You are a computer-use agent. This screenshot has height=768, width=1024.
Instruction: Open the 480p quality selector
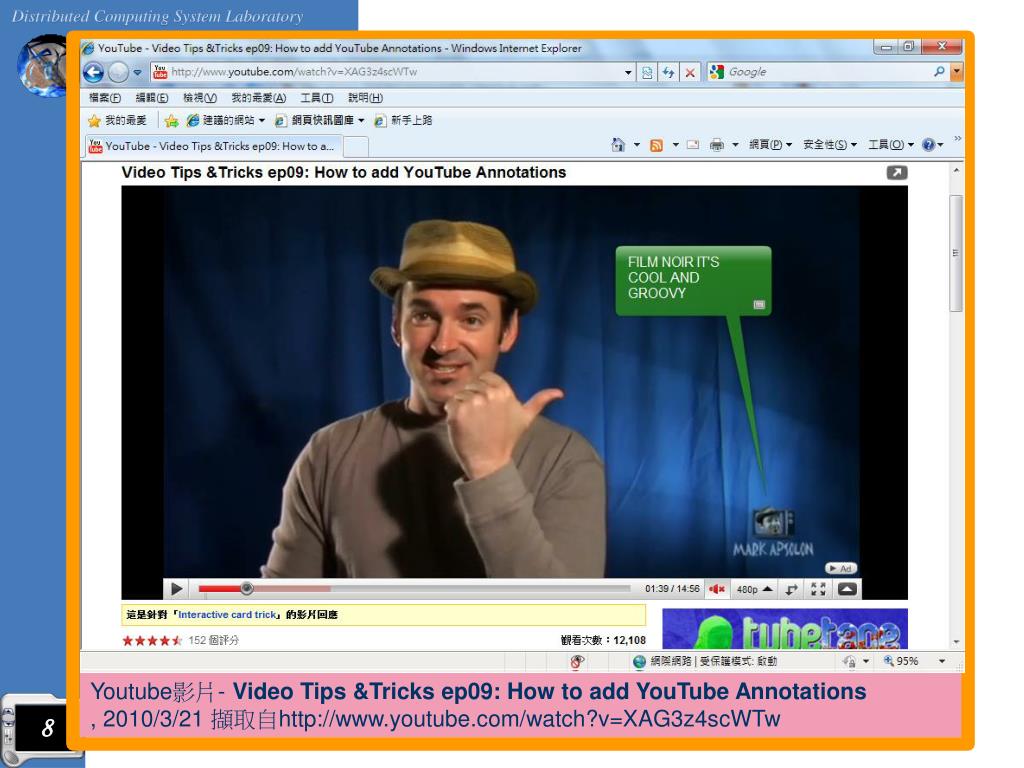pos(754,590)
